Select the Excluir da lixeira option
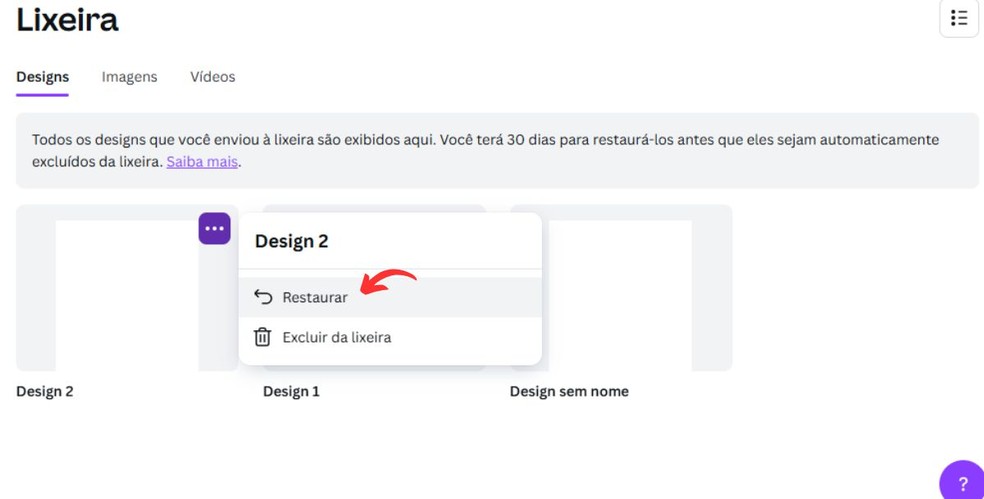 336,337
